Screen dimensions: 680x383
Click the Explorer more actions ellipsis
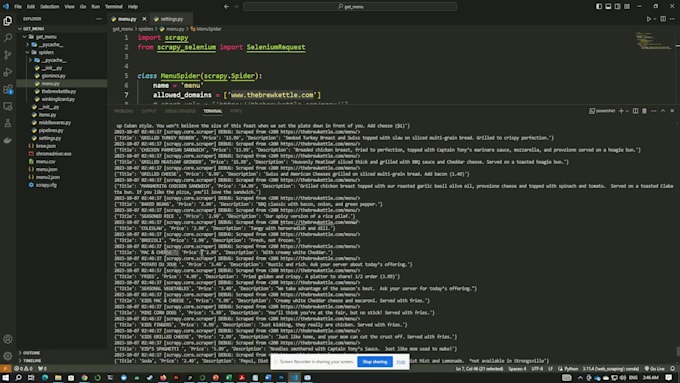98,19
